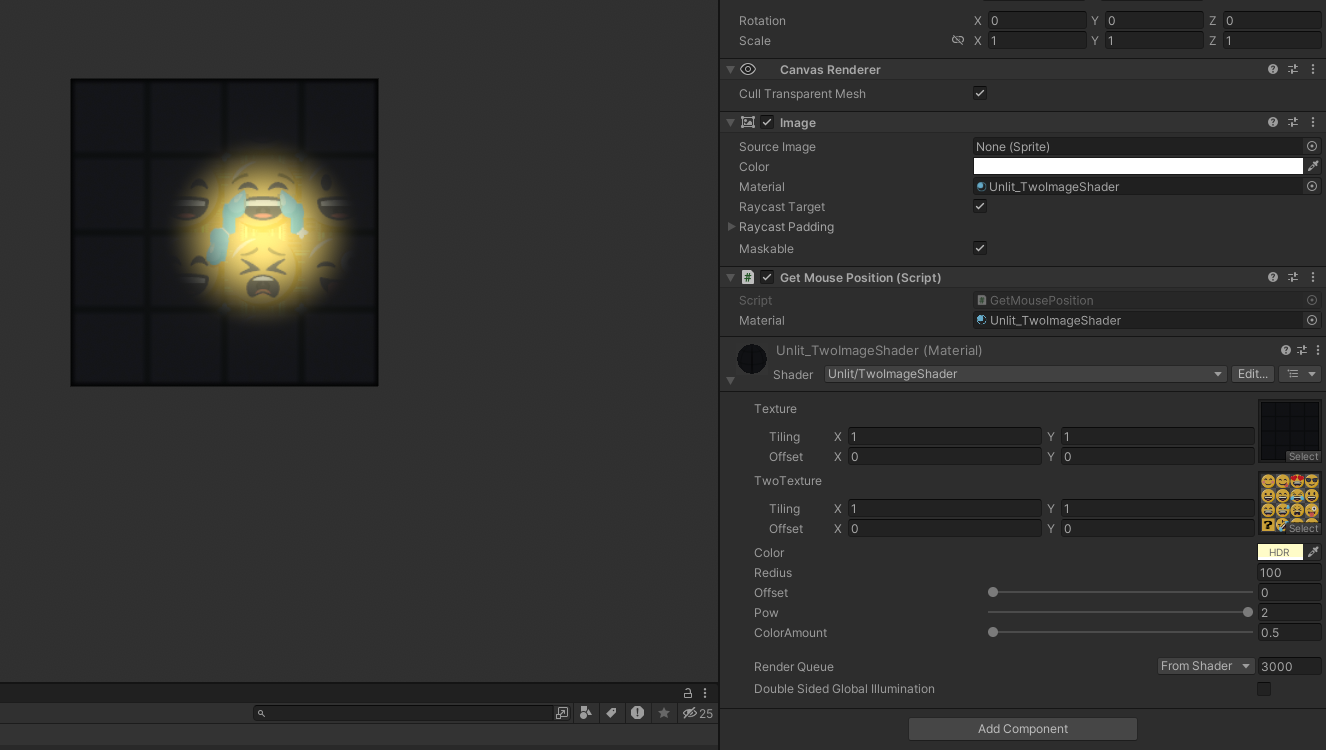Click Select on the TwoTexture emoji thumbnail
The width and height of the screenshot is (1326, 750).
coord(1303,529)
